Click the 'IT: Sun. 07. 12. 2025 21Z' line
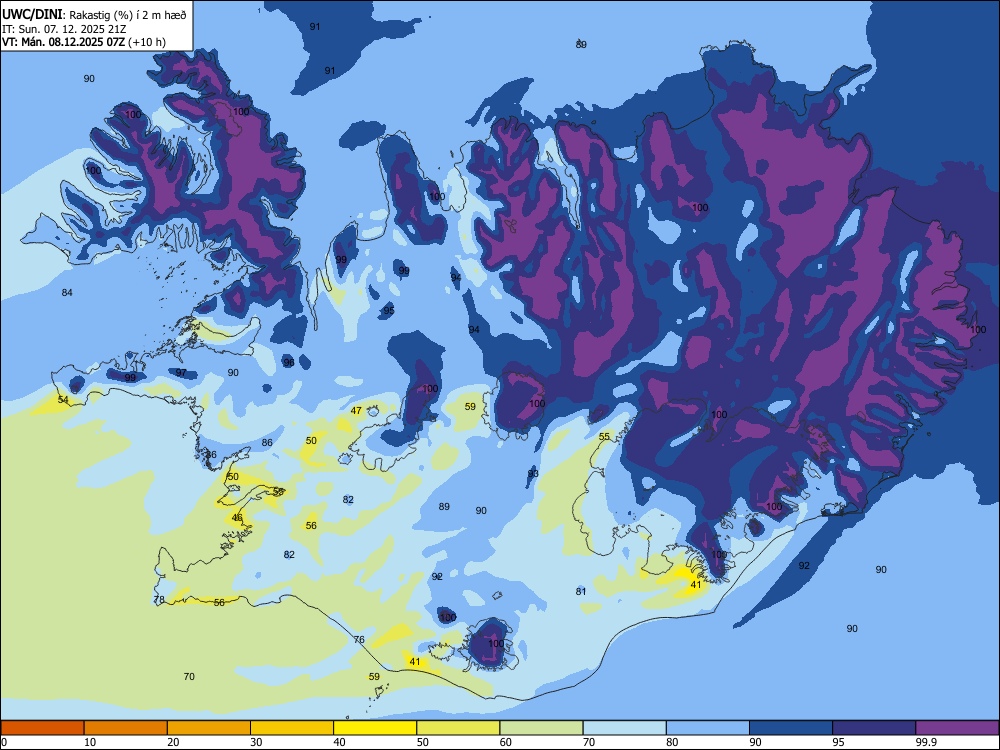Image resolution: width=1000 pixels, height=750 pixels. pos(64,29)
